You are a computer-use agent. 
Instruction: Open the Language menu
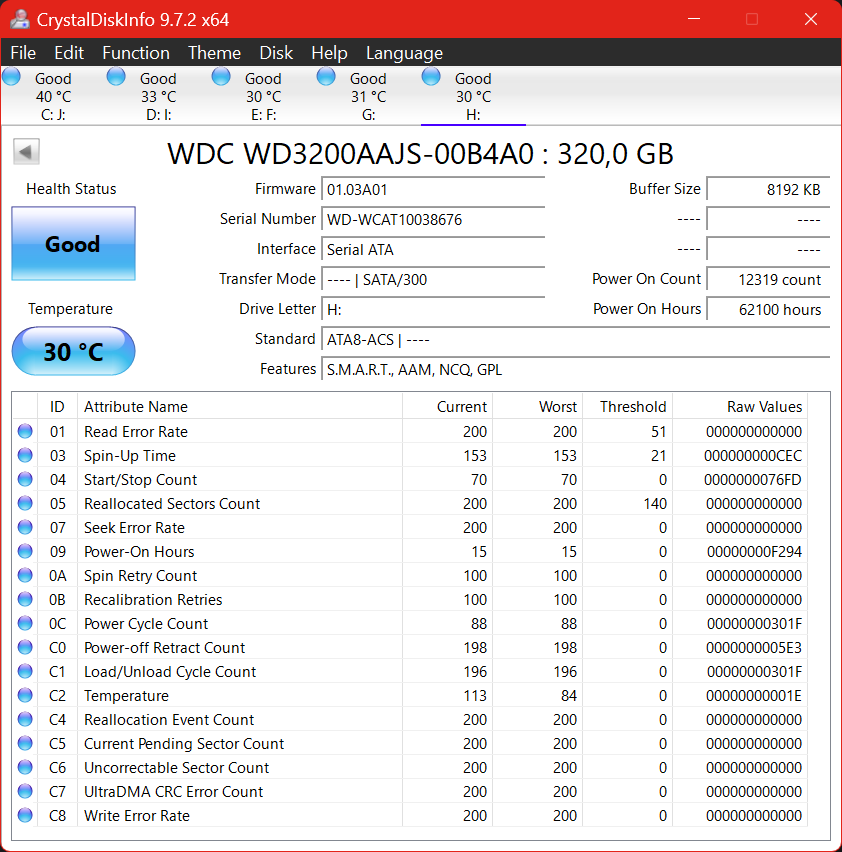(404, 53)
